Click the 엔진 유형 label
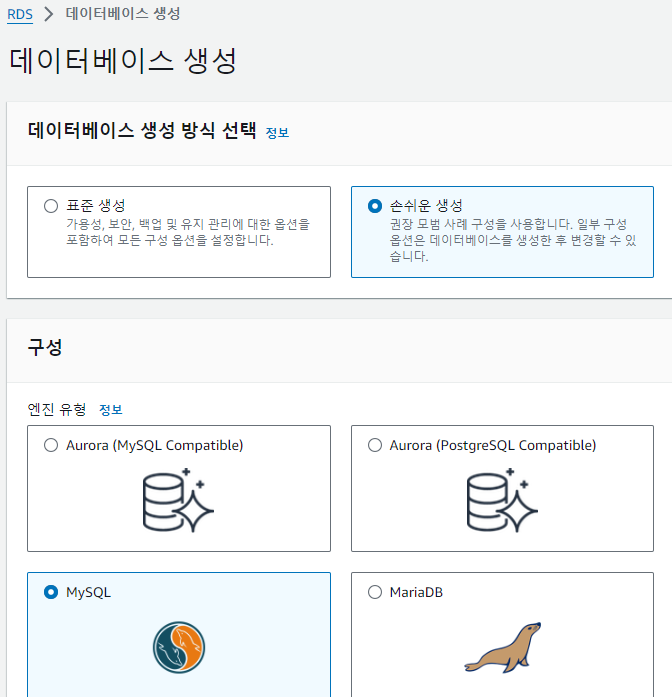Viewport: 672px width, 697px height. coord(56,409)
